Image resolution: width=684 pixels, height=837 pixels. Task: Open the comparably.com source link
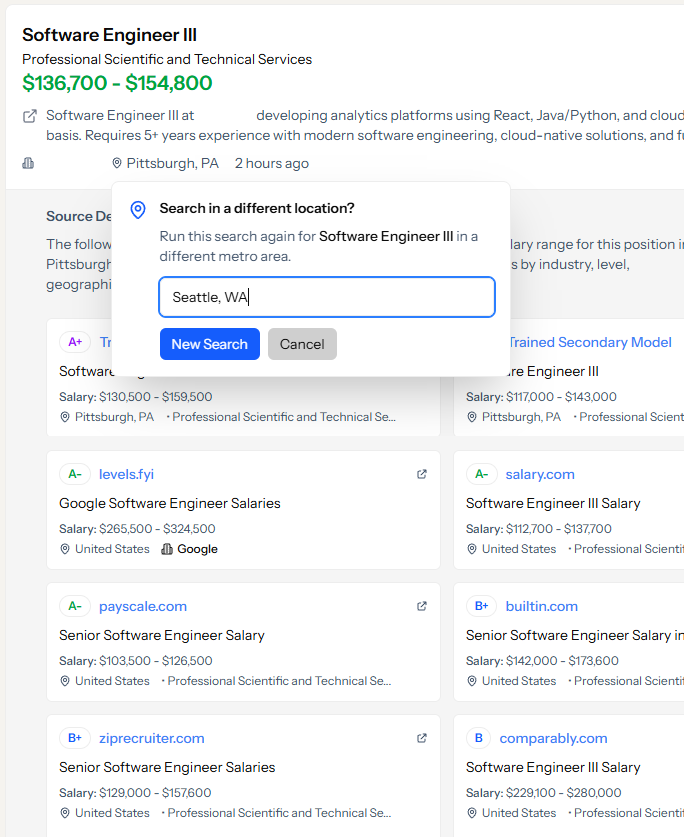tap(553, 738)
